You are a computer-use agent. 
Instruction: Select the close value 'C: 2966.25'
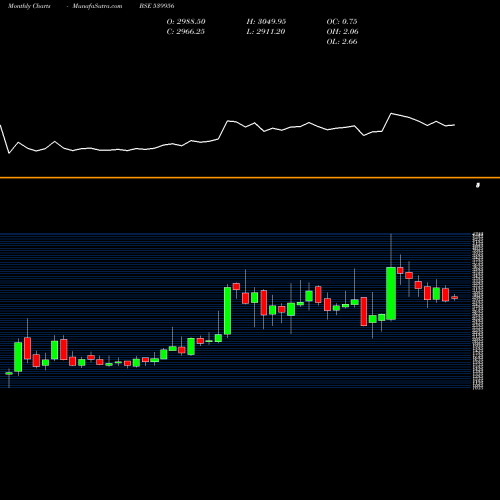click(x=186, y=32)
